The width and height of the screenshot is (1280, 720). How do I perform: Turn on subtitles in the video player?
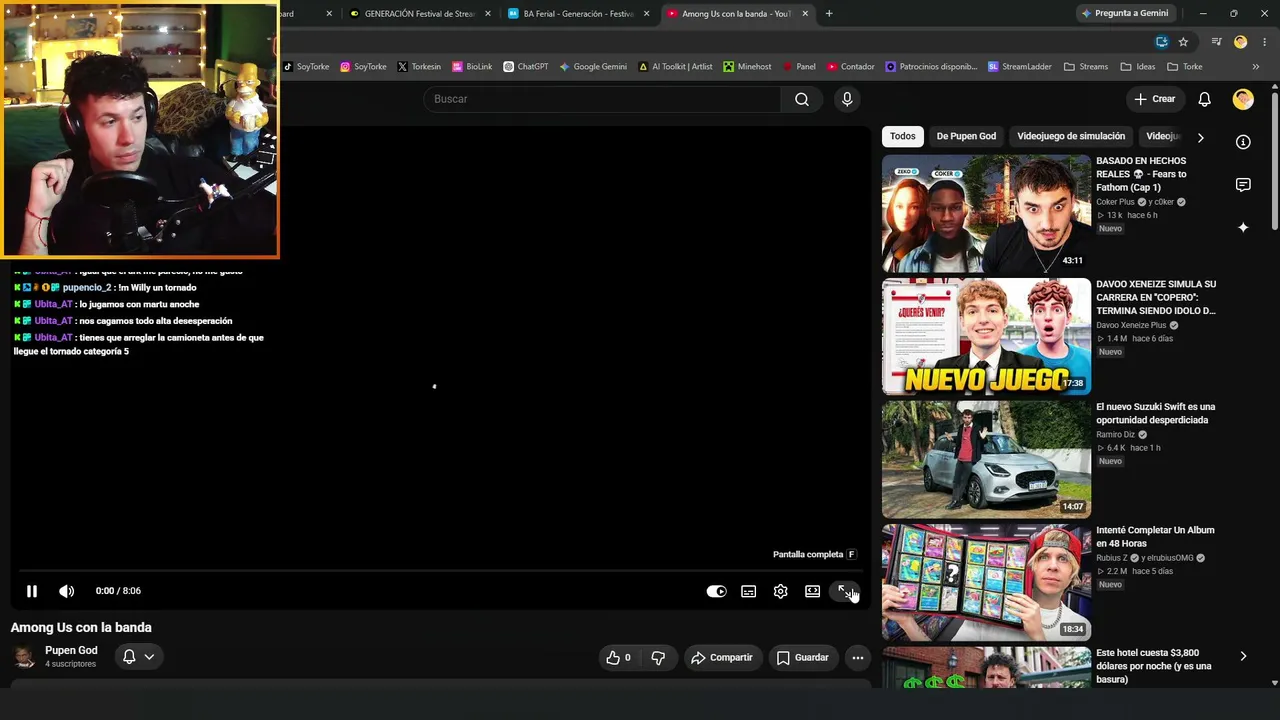pyautogui.click(x=748, y=591)
